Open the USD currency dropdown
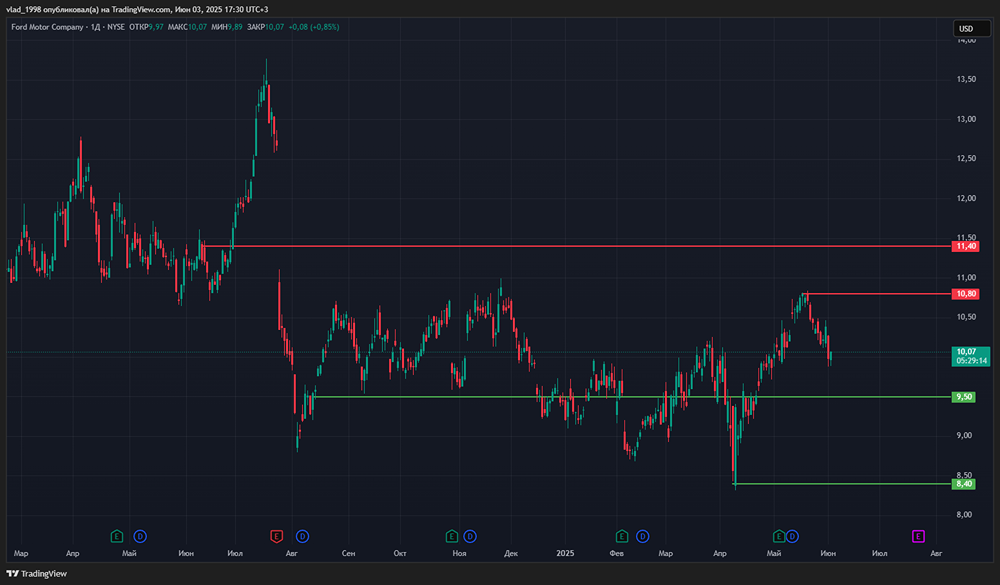Viewport: 1000px width, 585px height. [966, 28]
